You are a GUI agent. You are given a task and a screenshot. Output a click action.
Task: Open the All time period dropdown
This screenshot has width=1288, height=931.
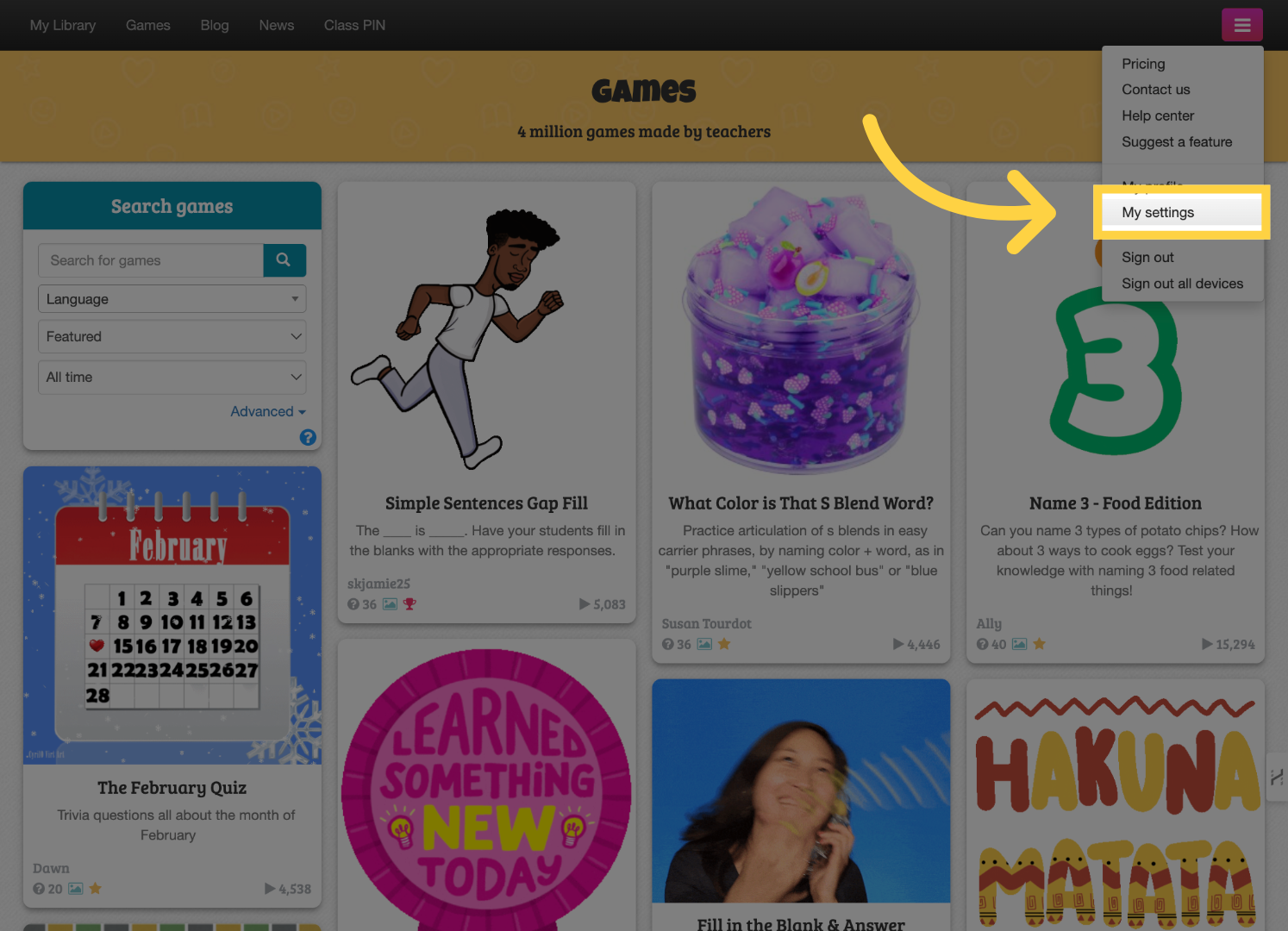point(172,377)
